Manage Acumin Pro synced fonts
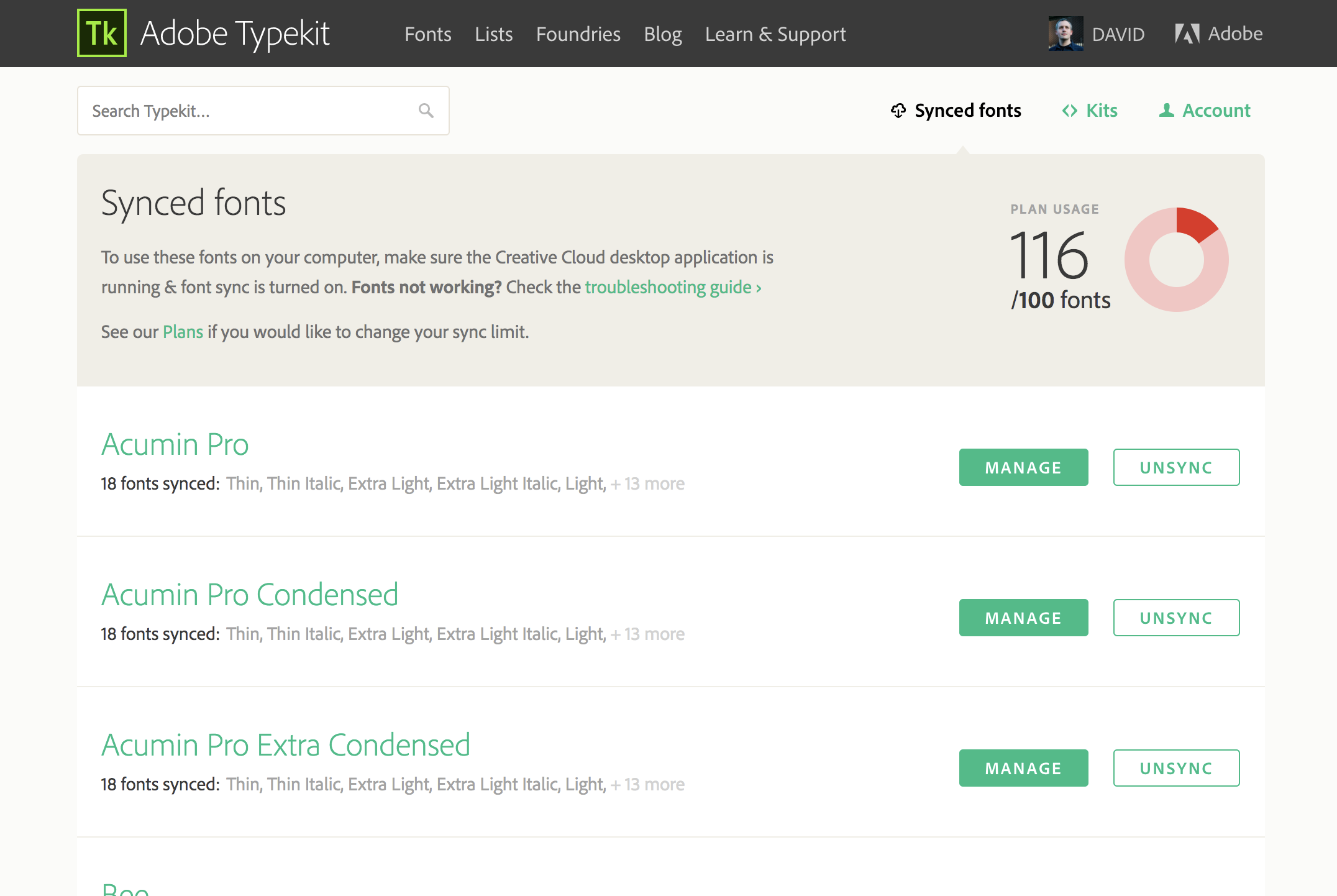This screenshot has width=1337, height=896. [x=1024, y=467]
